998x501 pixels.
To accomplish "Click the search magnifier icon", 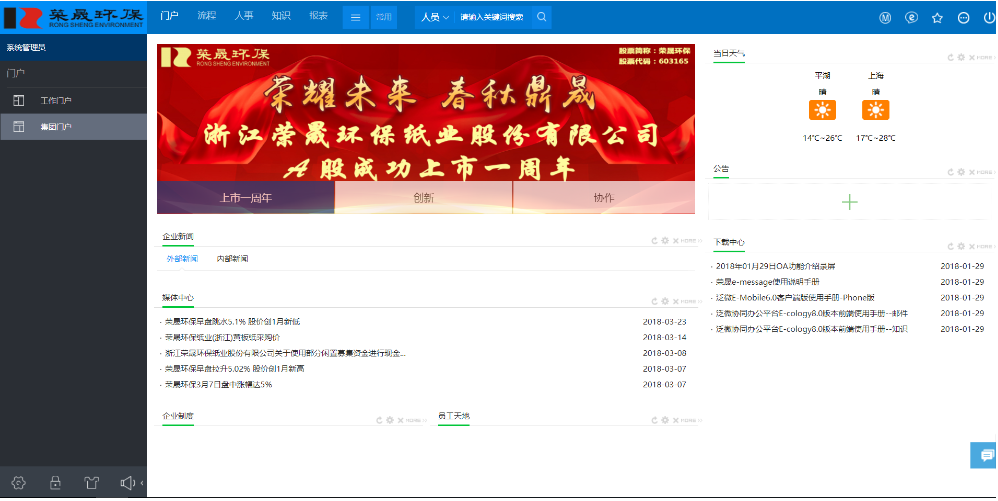I will click(x=542, y=17).
